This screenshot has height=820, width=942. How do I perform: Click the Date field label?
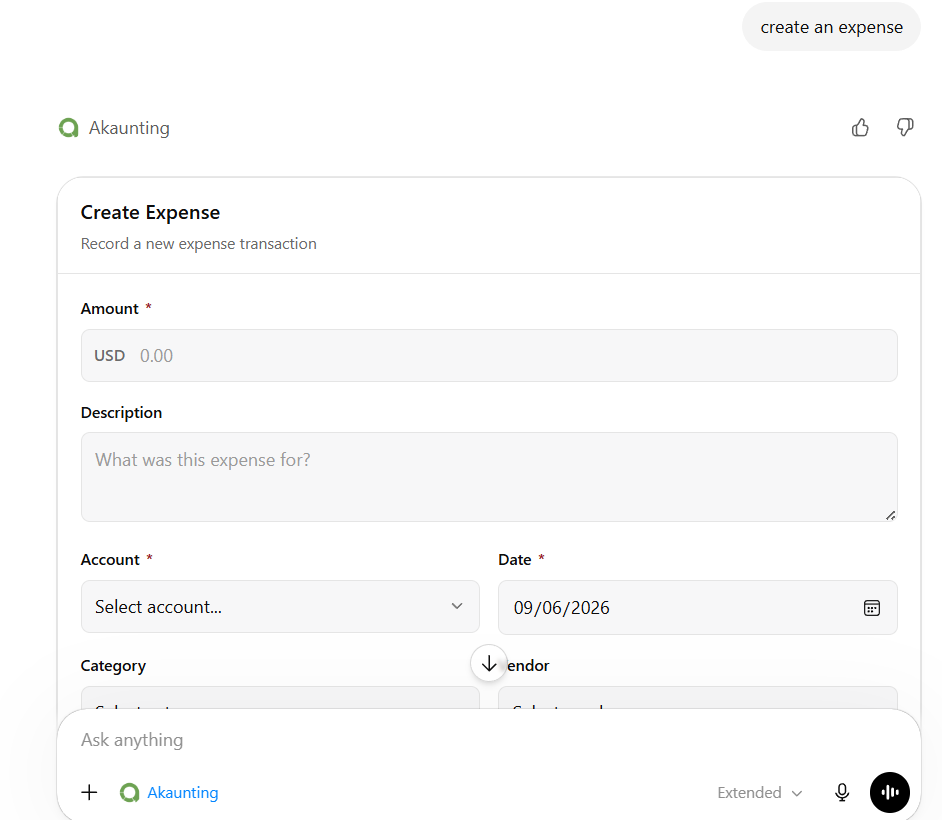pyautogui.click(x=515, y=560)
